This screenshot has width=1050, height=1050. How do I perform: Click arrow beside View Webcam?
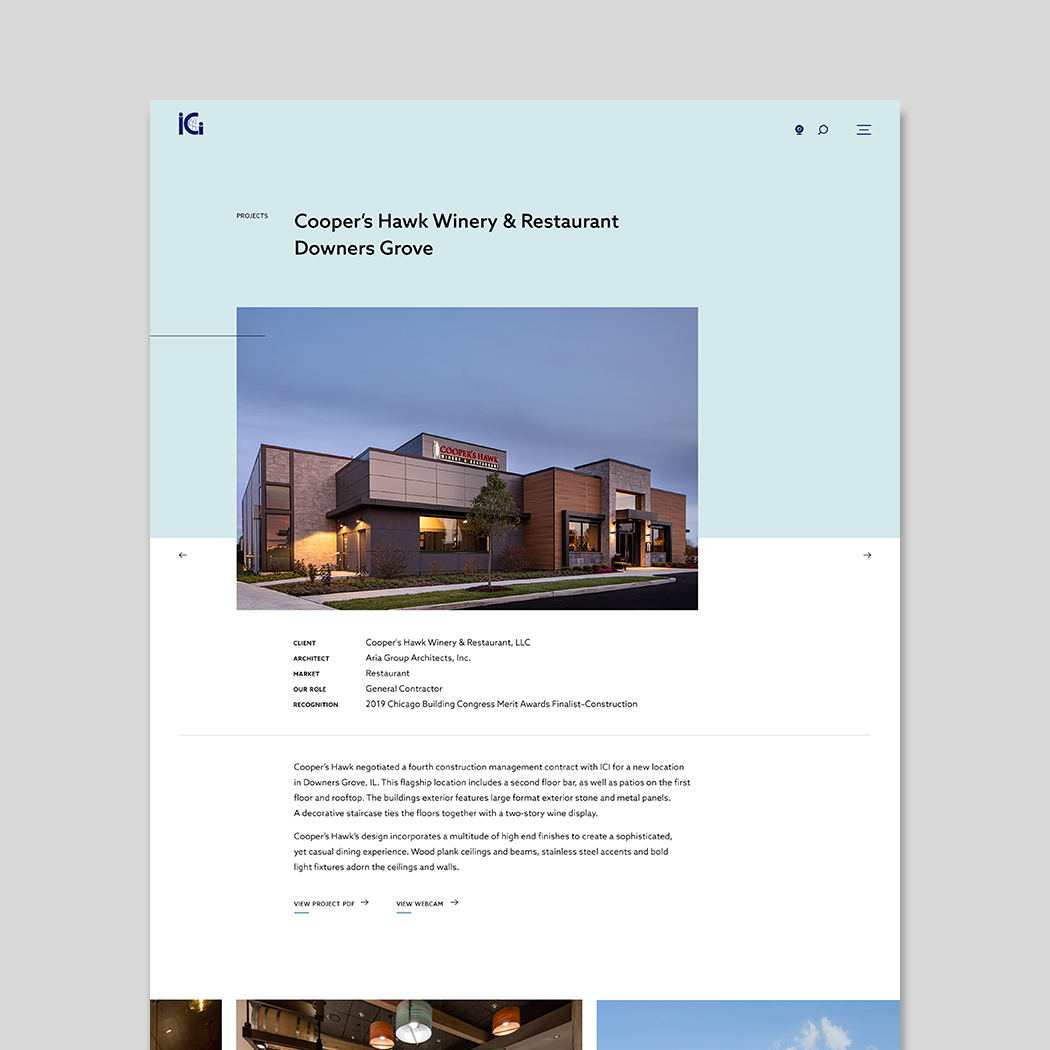pyautogui.click(x=455, y=903)
